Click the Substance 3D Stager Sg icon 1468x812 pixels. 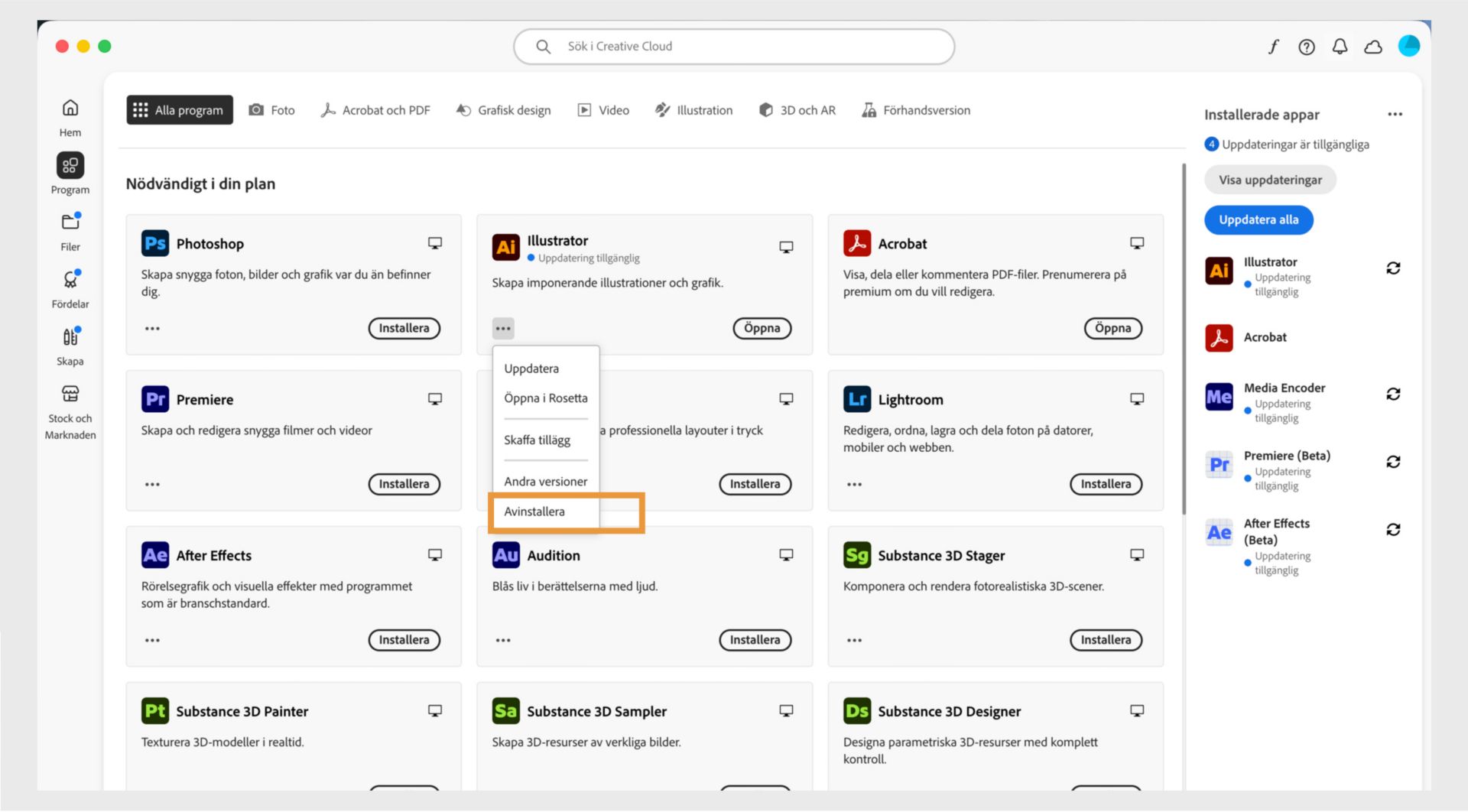tap(857, 555)
